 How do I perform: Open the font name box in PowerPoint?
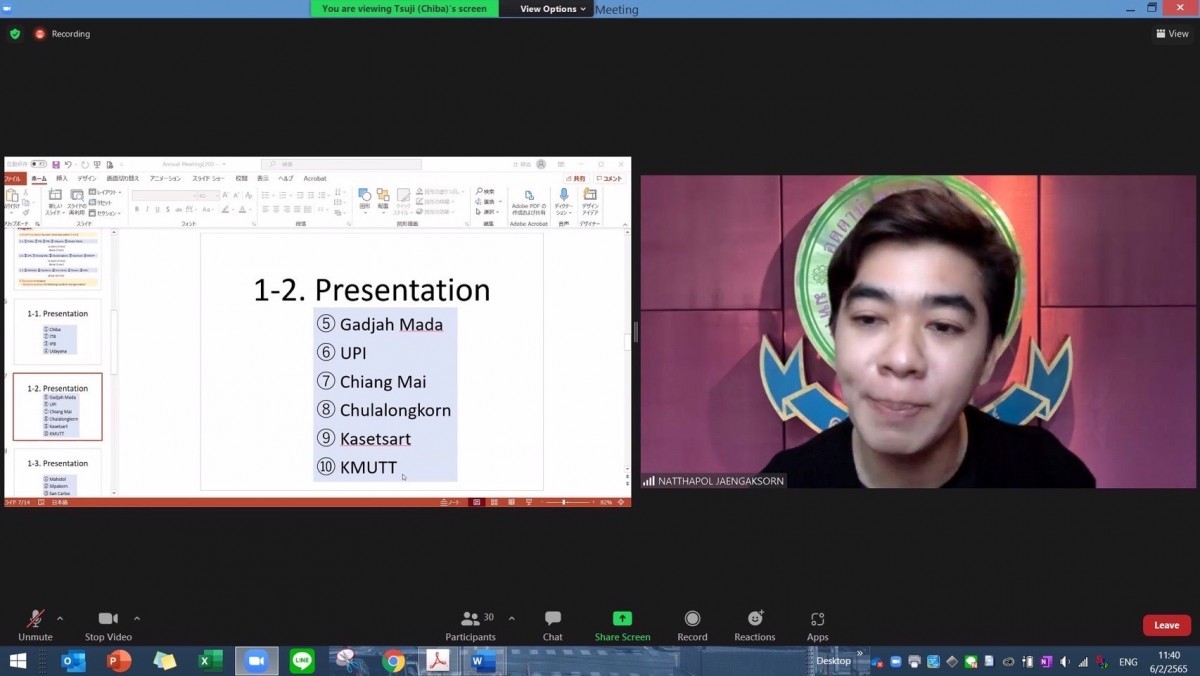[163, 196]
